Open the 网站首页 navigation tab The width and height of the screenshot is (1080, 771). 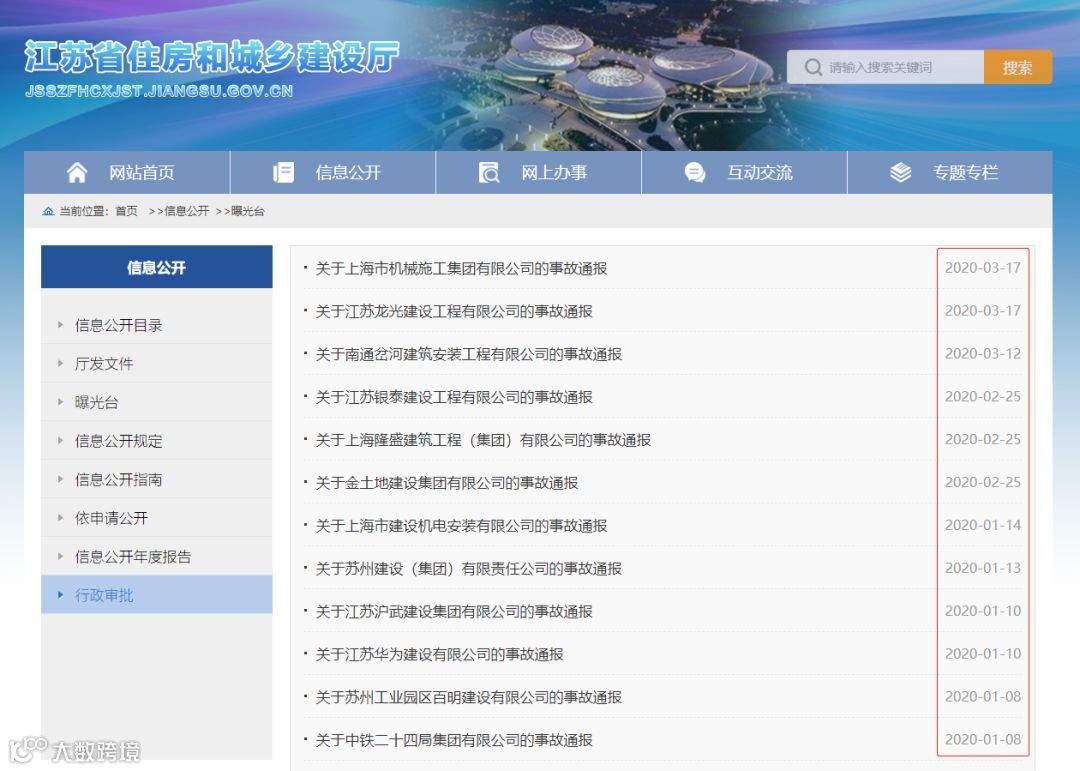coord(127,172)
